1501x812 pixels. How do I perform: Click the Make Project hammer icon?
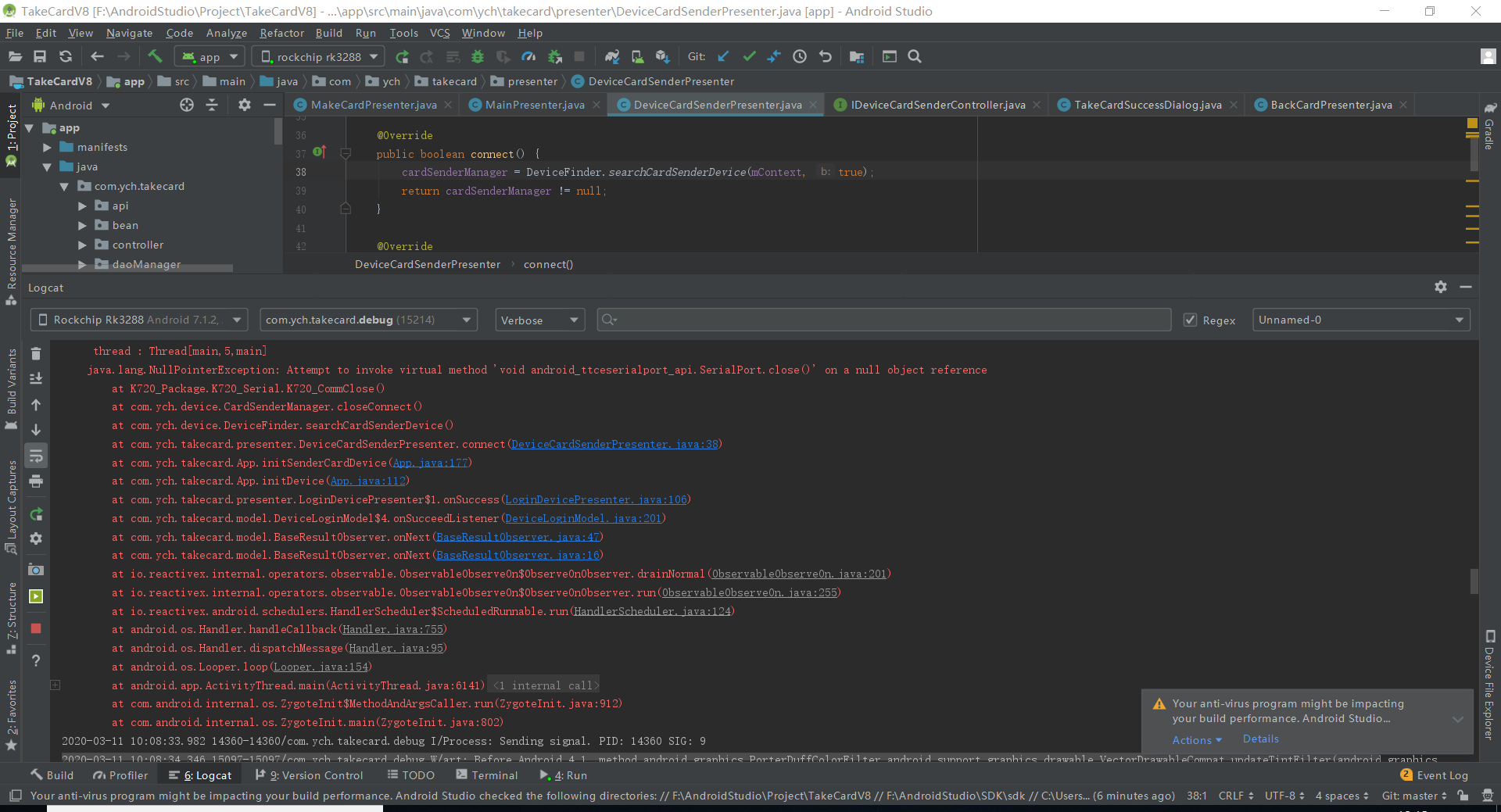point(155,56)
